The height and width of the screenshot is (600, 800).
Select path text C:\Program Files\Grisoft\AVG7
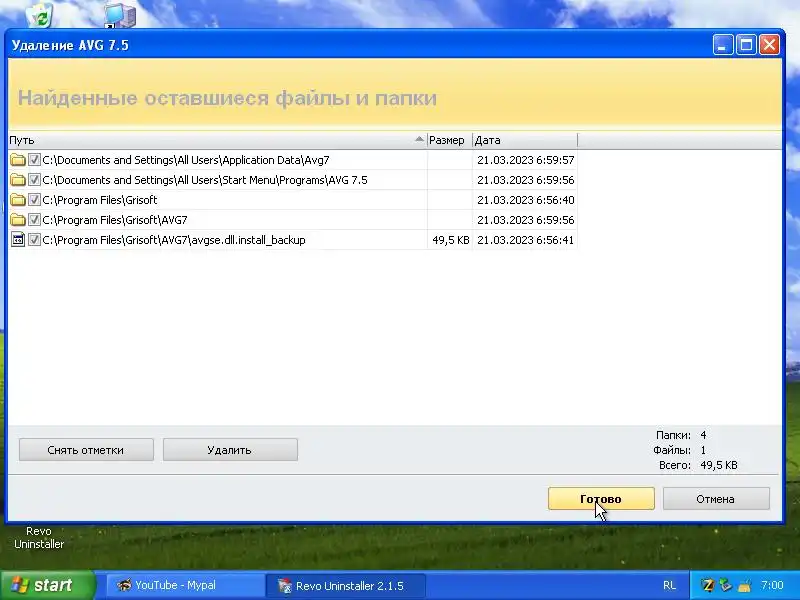pyautogui.click(x=115, y=220)
